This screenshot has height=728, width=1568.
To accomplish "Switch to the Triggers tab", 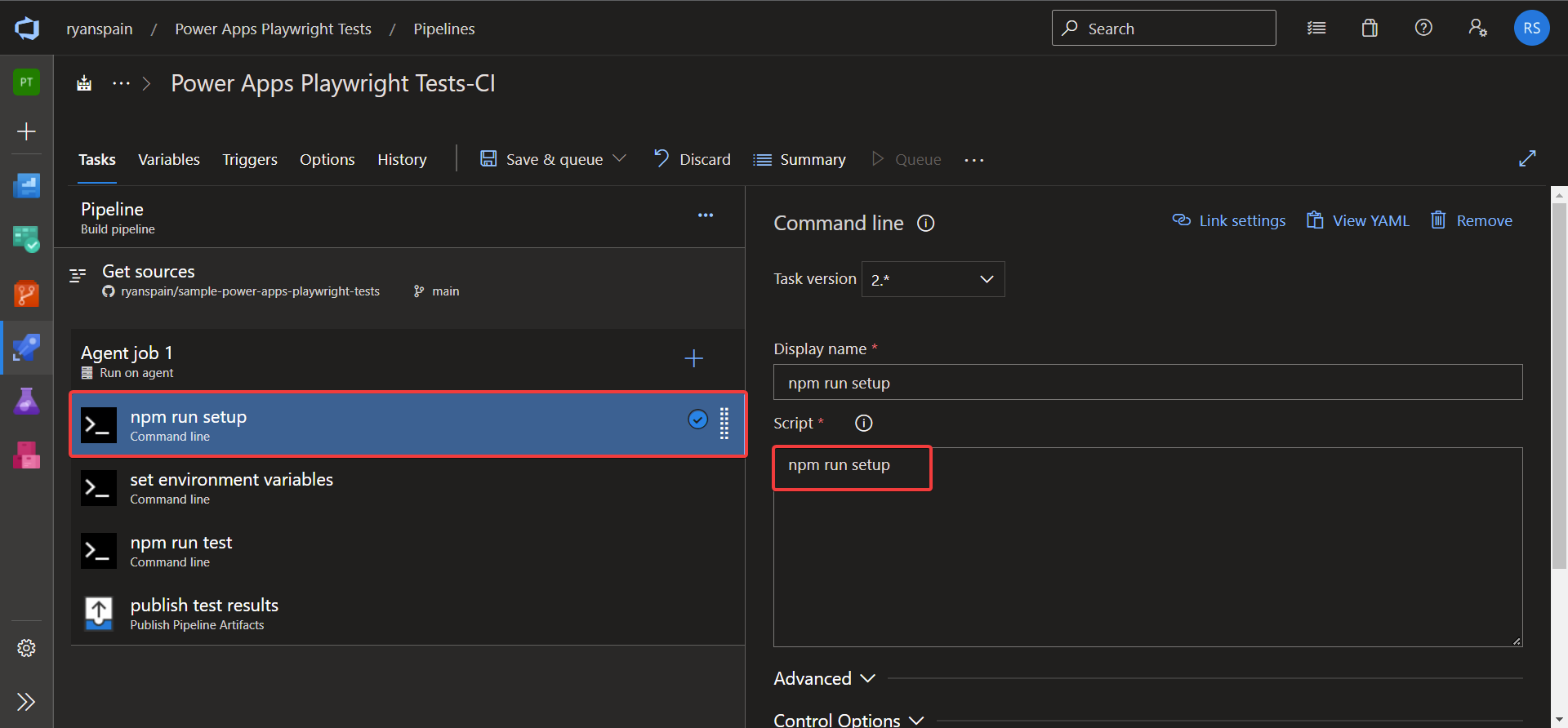I will [x=250, y=159].
